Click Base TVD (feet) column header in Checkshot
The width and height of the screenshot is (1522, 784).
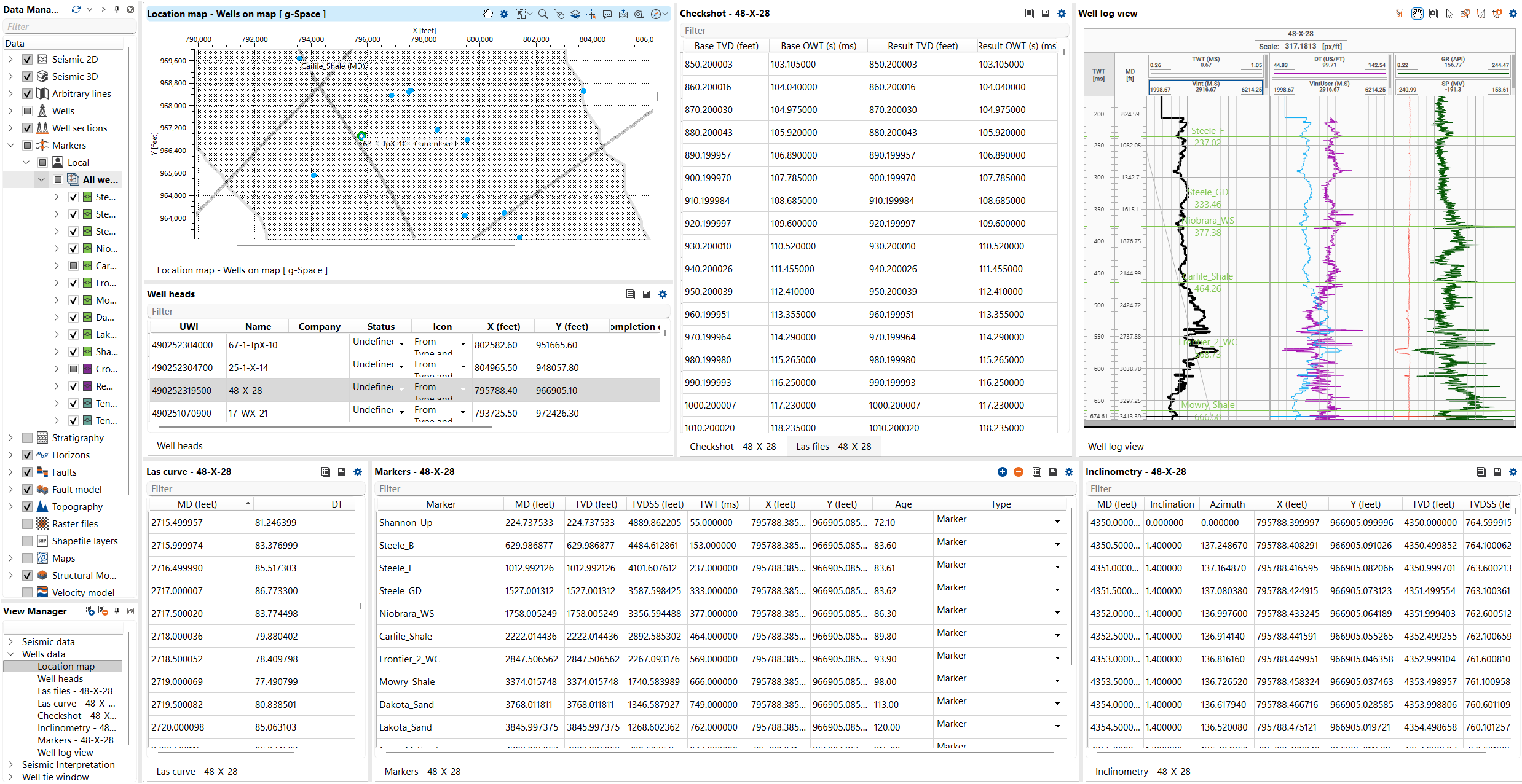coord(726,46)
